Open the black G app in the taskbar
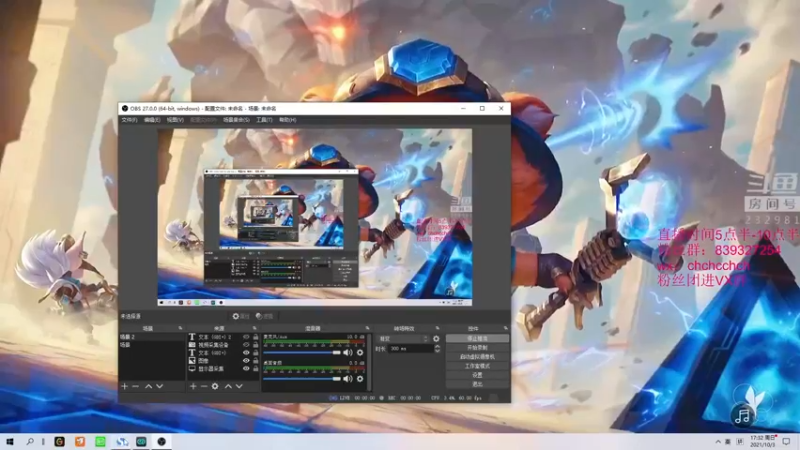 click(x=60, y=441)
